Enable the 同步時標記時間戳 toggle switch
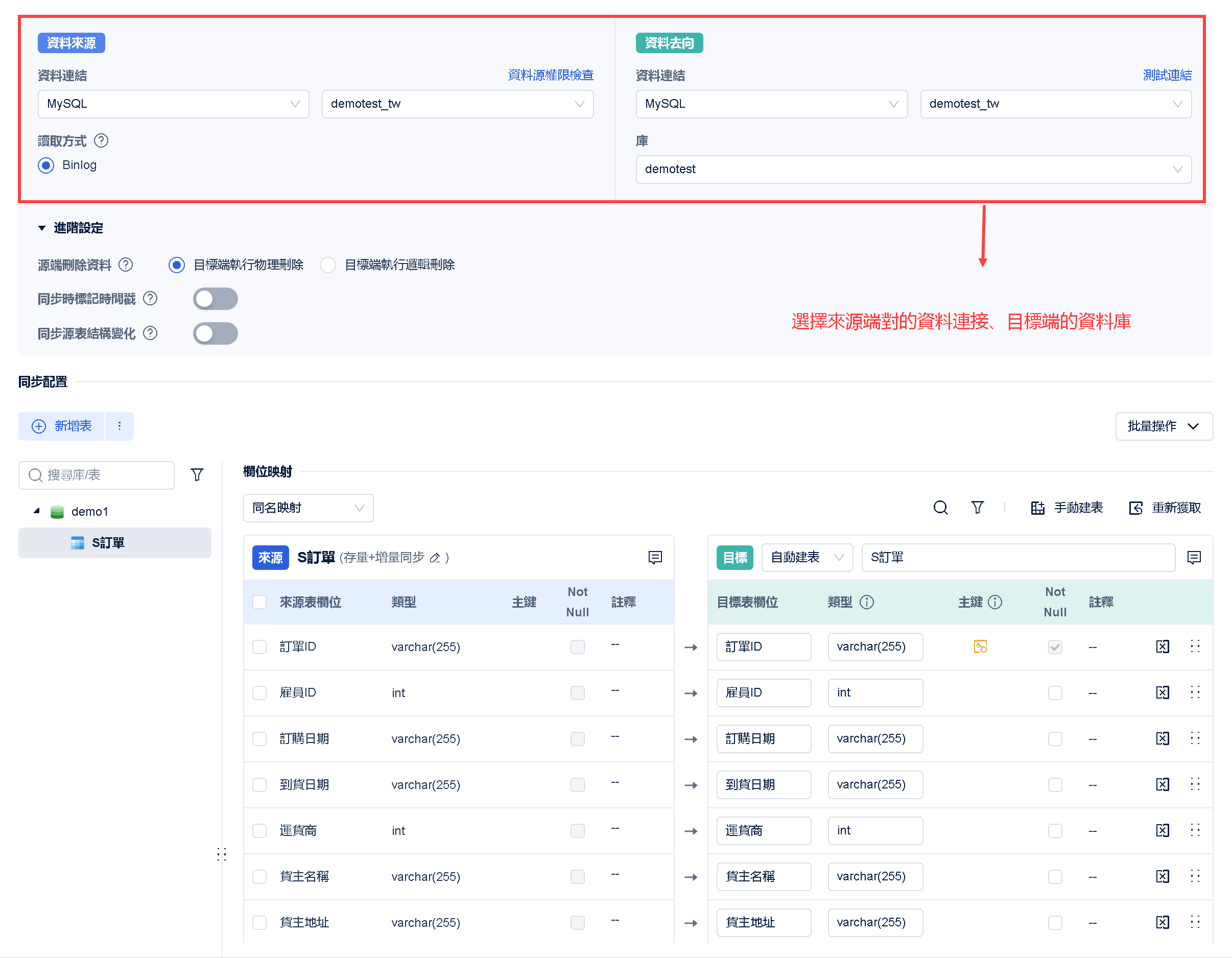 [x=215, y=299]
